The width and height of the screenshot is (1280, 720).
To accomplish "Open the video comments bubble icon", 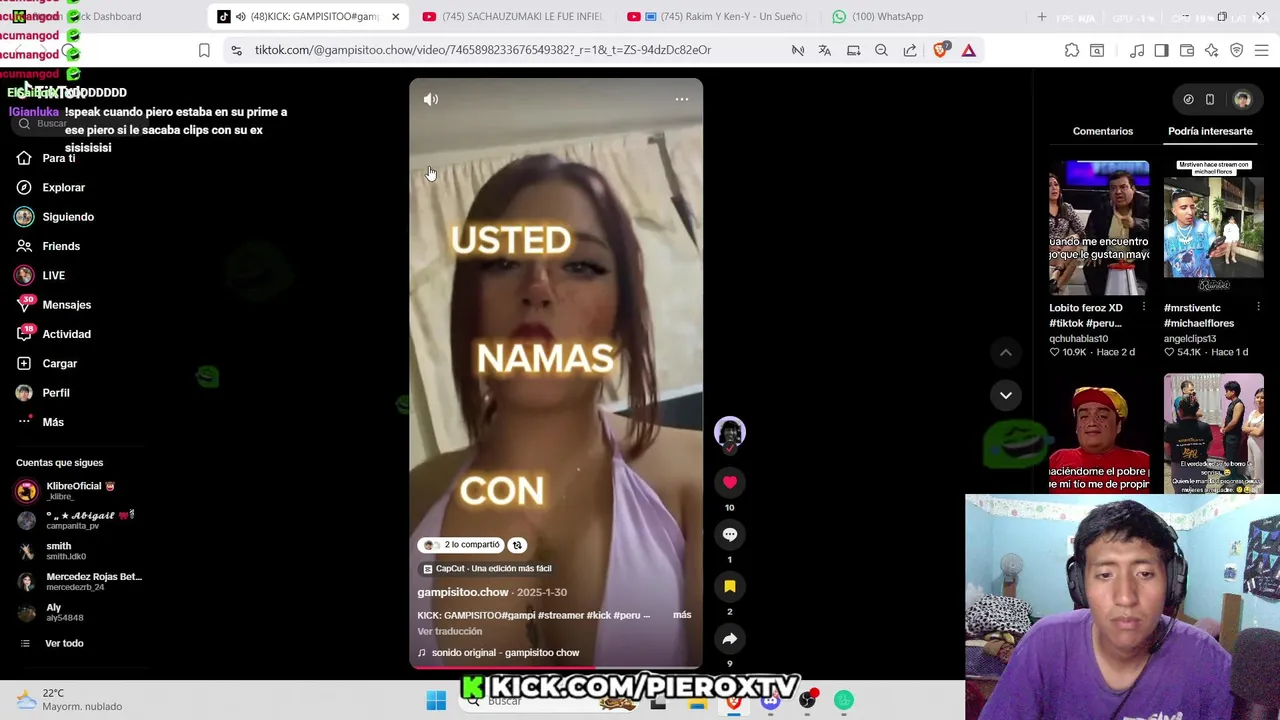I will 730,534.
